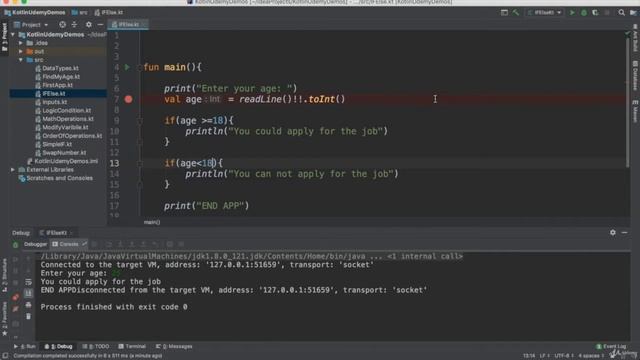Click the main() breadcrumb below editor
Viewport: 640px width, 360px height.
pyautogui.click(x=152, y=222)
